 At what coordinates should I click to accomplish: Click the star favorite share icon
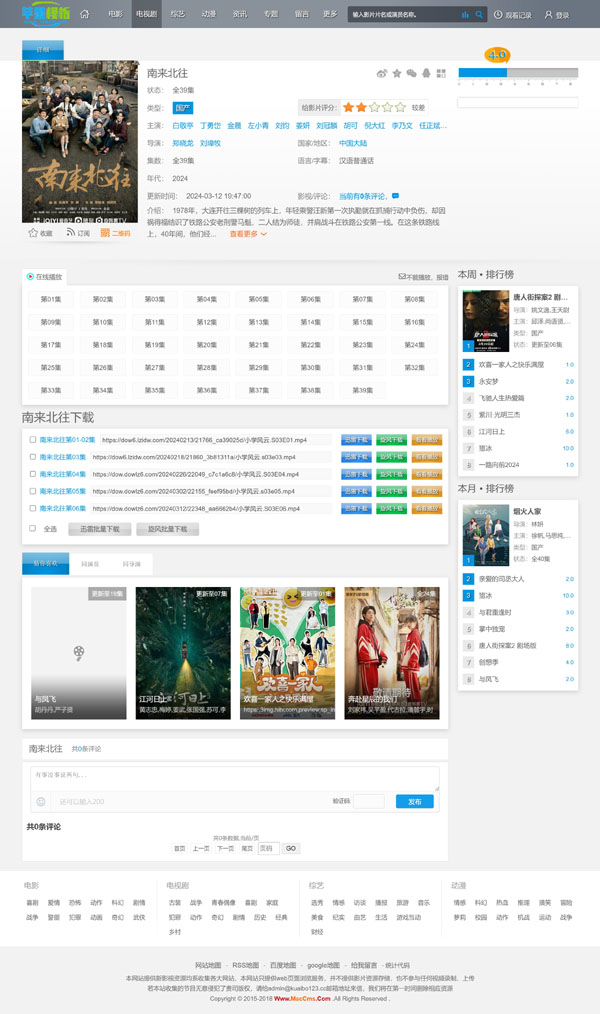[x=396, y=74]
